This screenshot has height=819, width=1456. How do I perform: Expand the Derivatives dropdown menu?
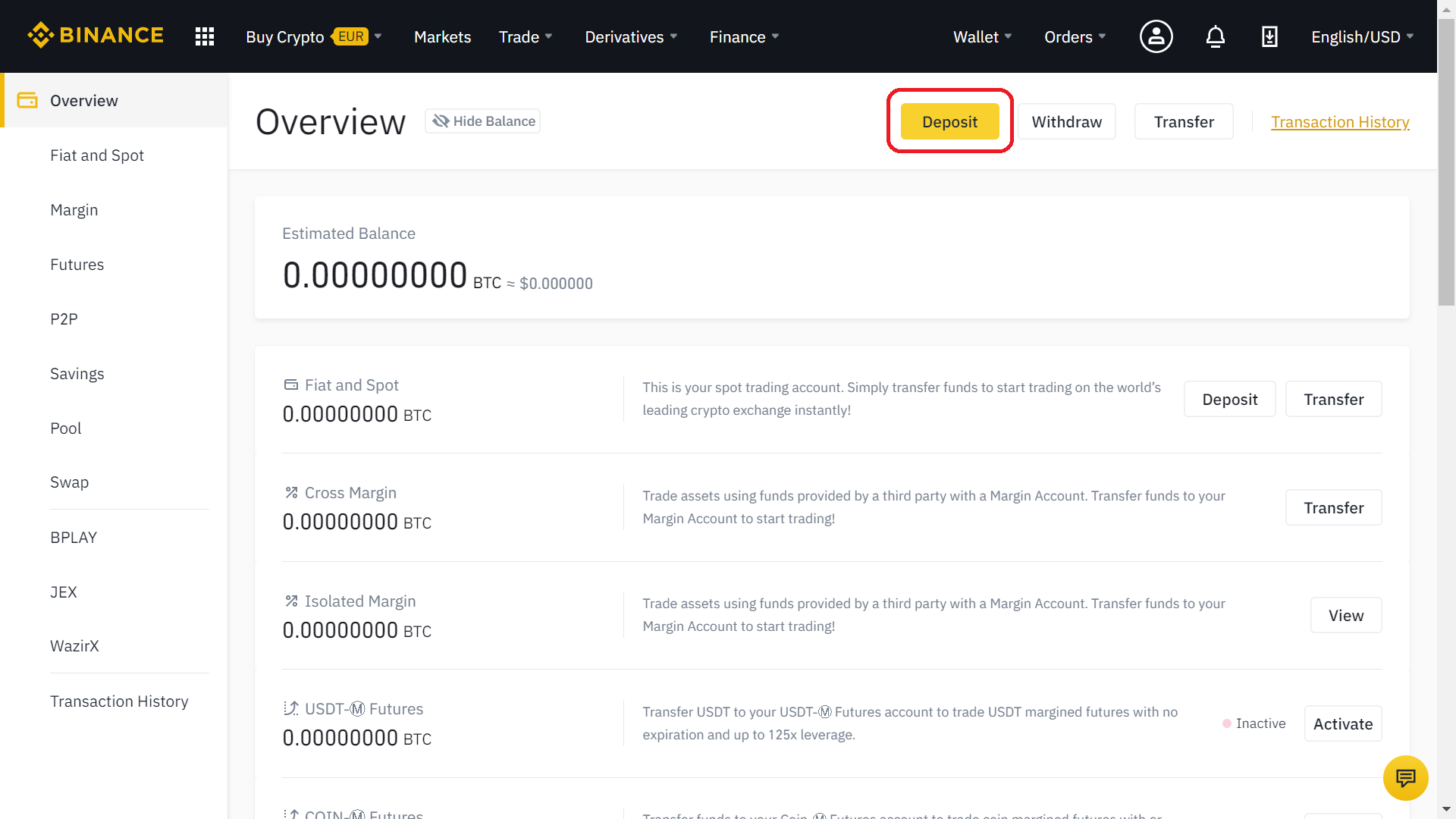(x=631, y=36)
